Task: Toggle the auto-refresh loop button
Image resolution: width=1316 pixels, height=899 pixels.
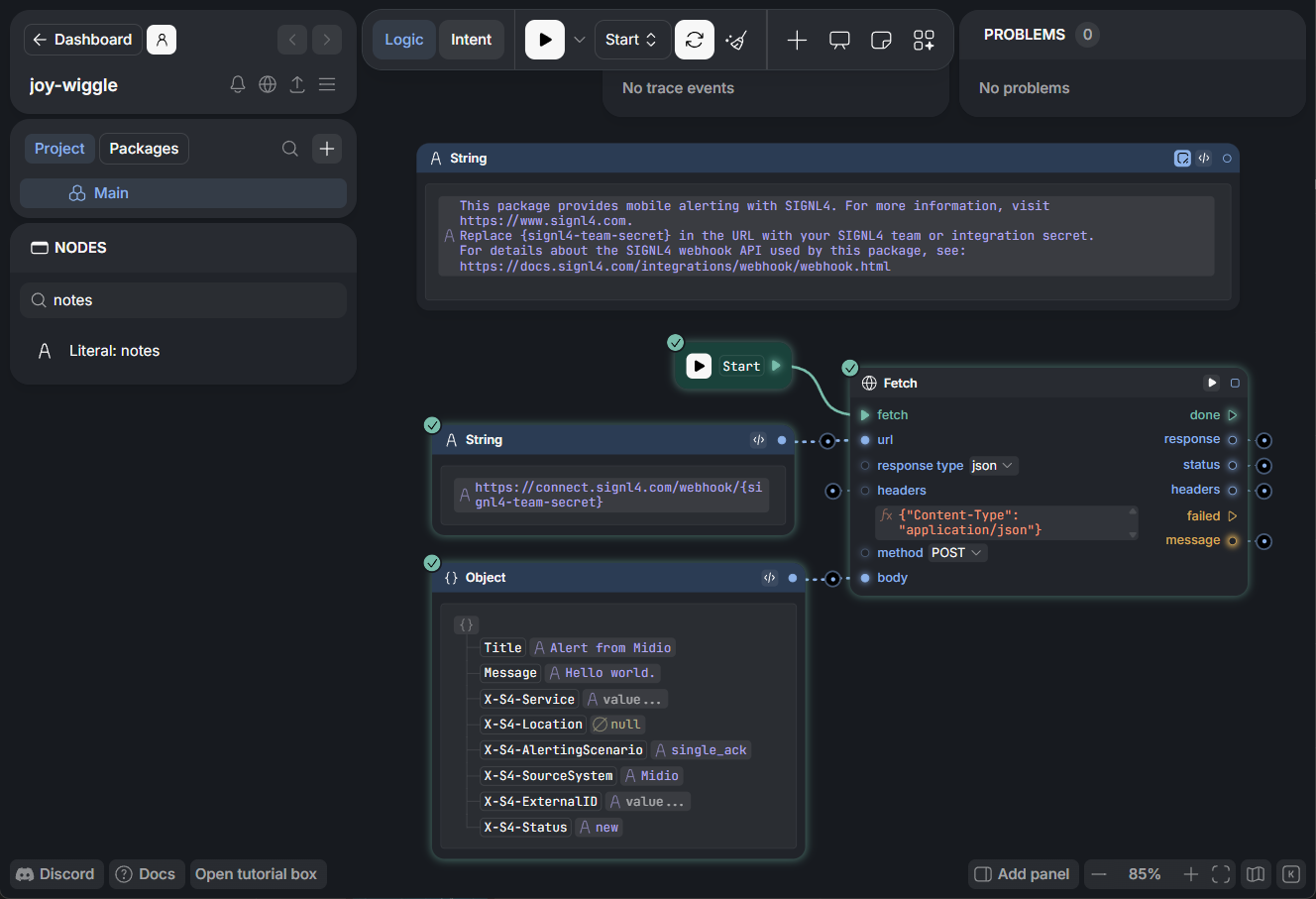Action: tap(695, 40)
